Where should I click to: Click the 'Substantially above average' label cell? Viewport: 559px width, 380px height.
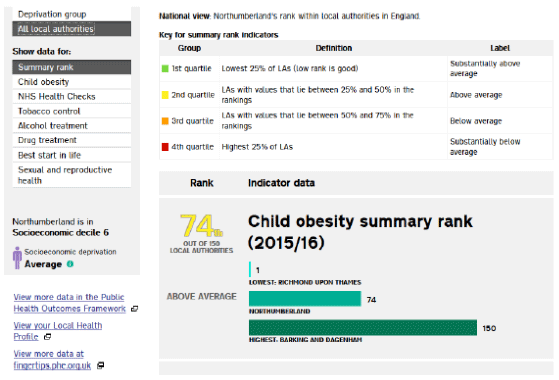[500, 68]
